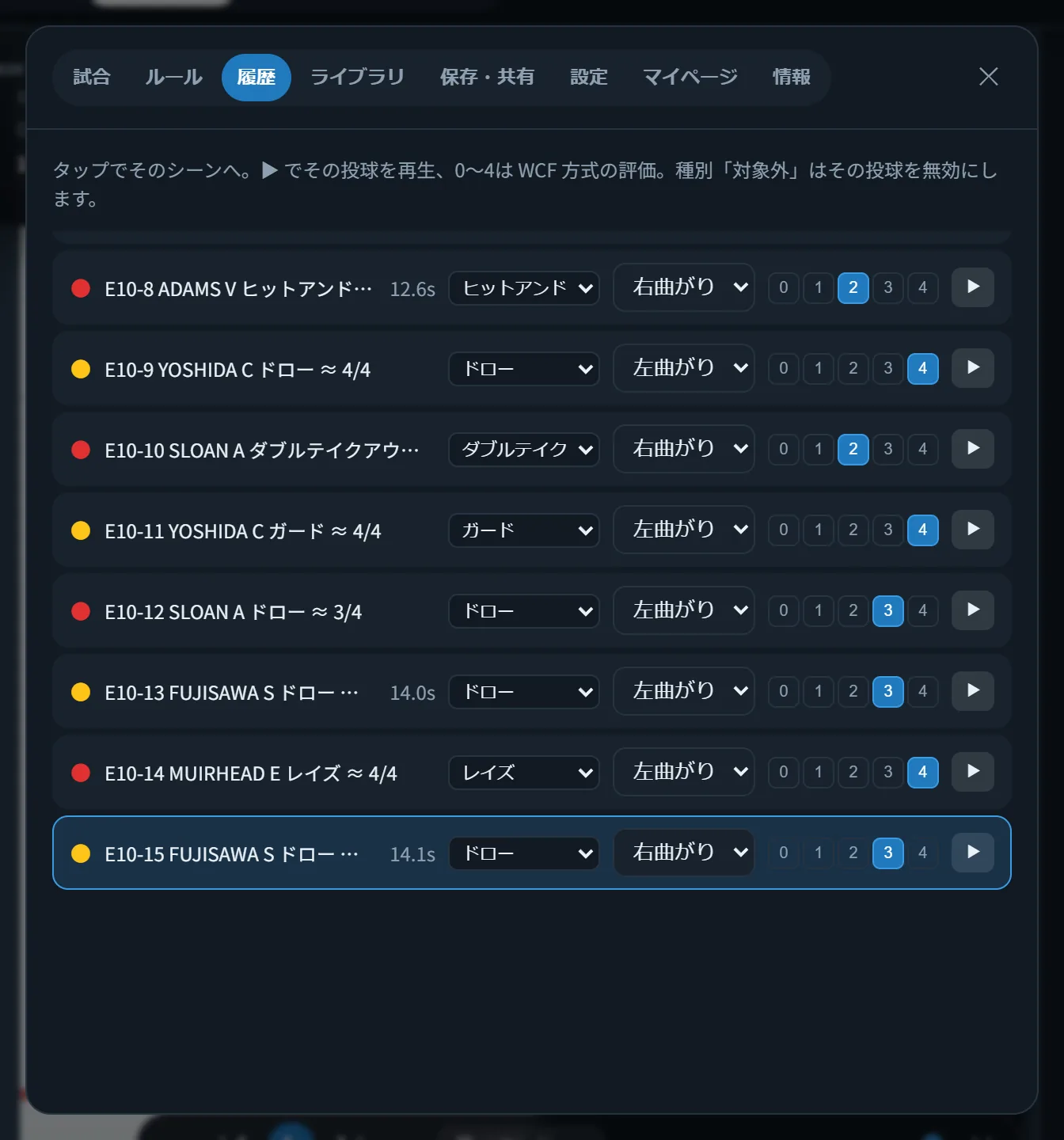Open 右曲がり rotation dropdown for E10-15
The height and width of the screenshot is (1140, 1064).
coord(684,853)
